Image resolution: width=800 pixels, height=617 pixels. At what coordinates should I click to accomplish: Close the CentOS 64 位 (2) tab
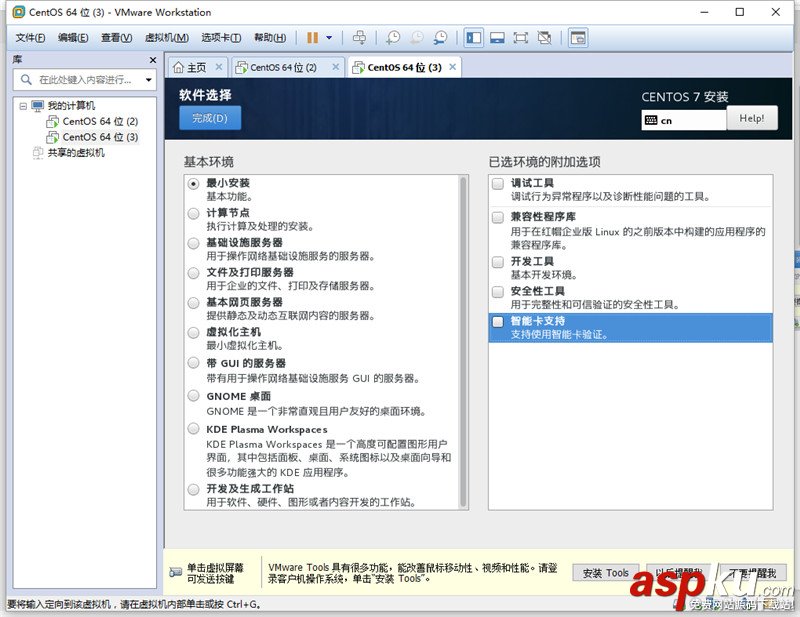pyautogui.click(x=336, y=67)
